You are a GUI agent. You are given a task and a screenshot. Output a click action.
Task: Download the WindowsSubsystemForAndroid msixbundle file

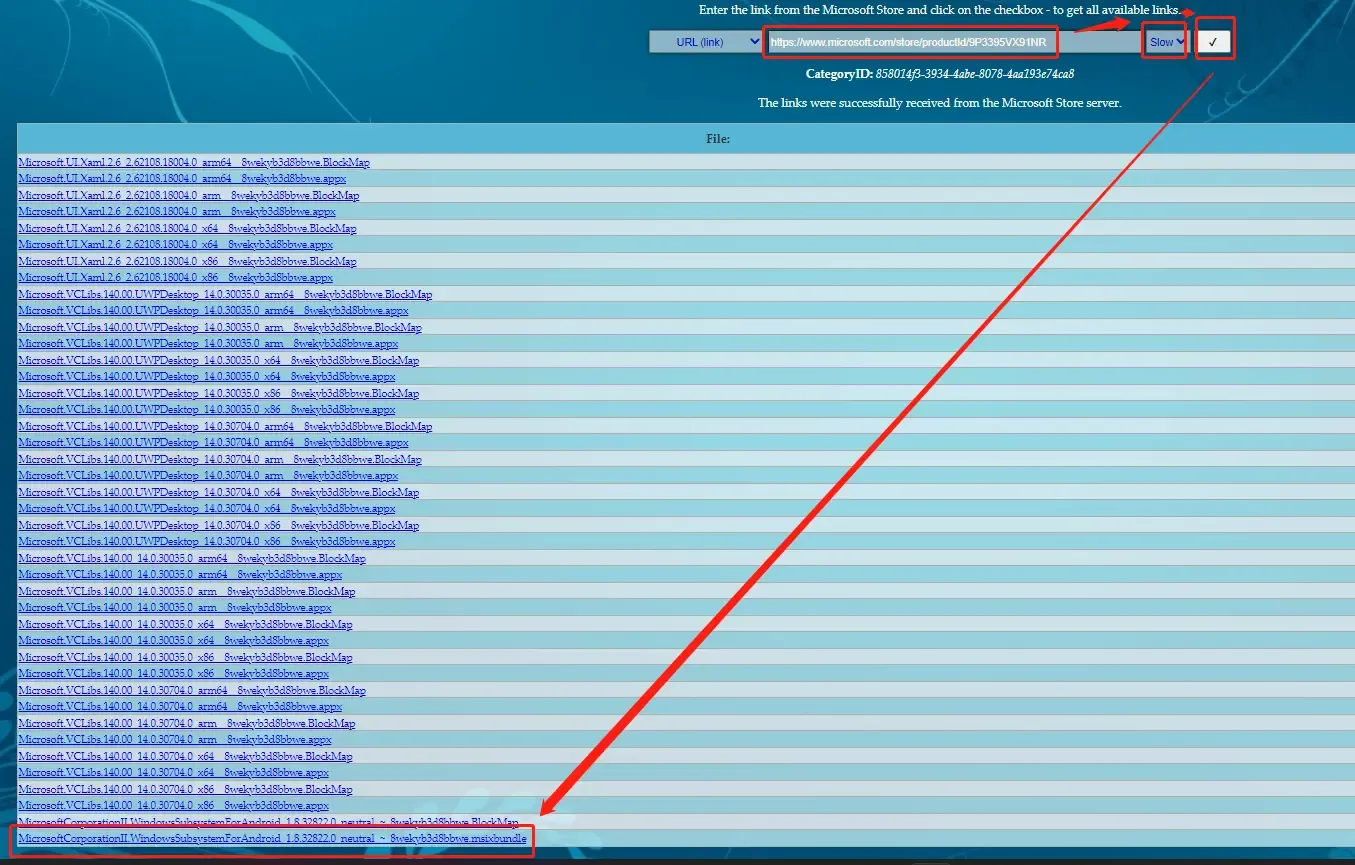(x=272, y=838)
